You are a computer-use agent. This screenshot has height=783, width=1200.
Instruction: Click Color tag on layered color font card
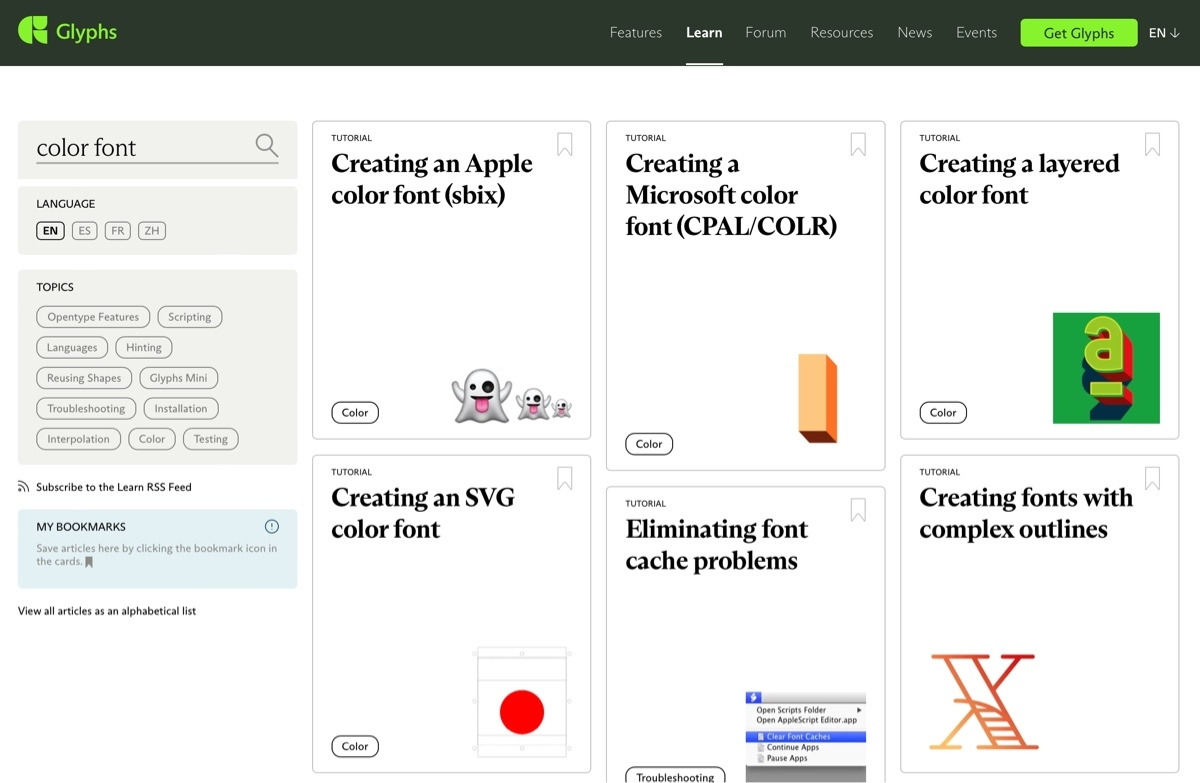point(943,412)
